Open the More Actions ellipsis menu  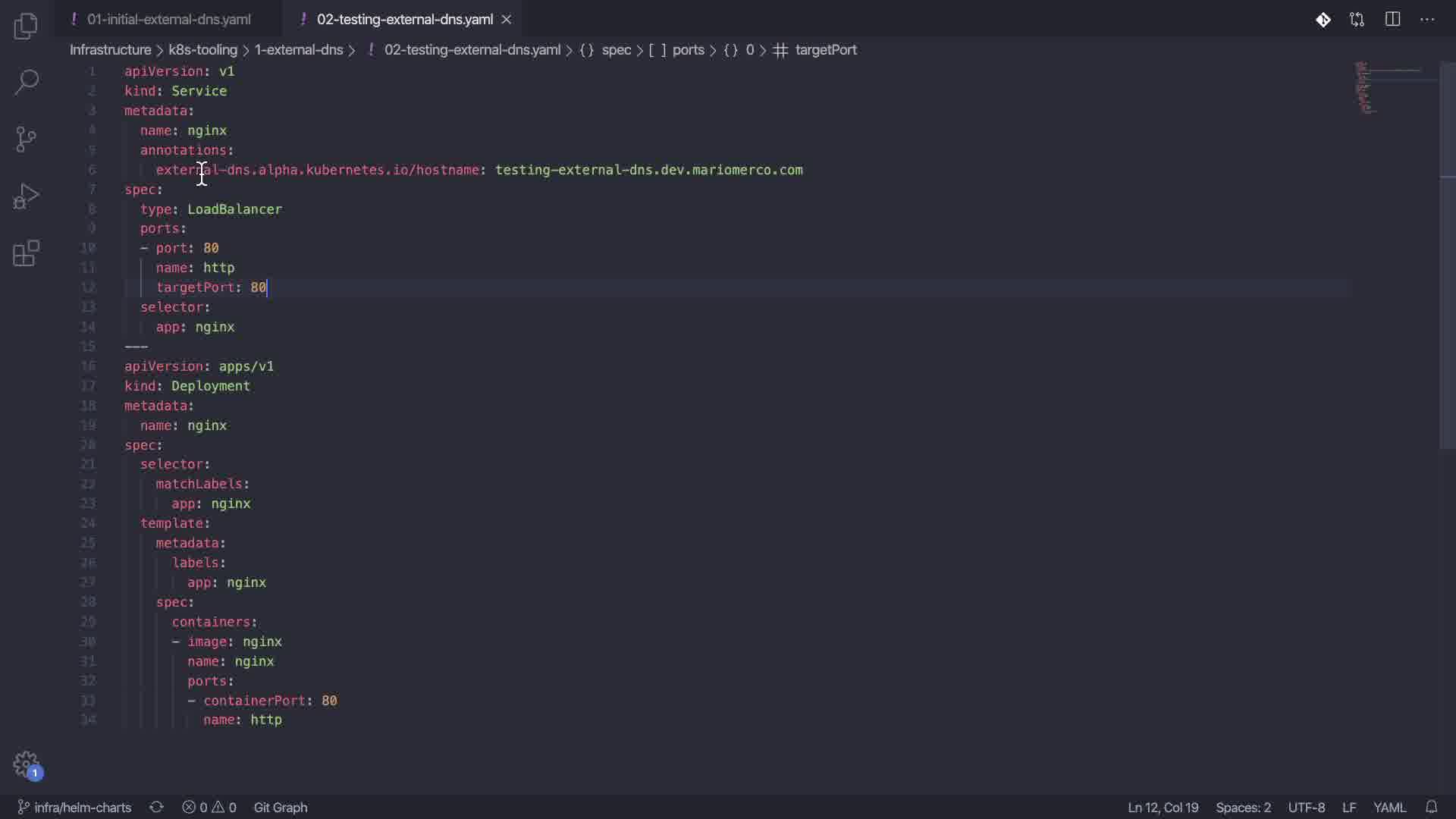[1427, 20]
